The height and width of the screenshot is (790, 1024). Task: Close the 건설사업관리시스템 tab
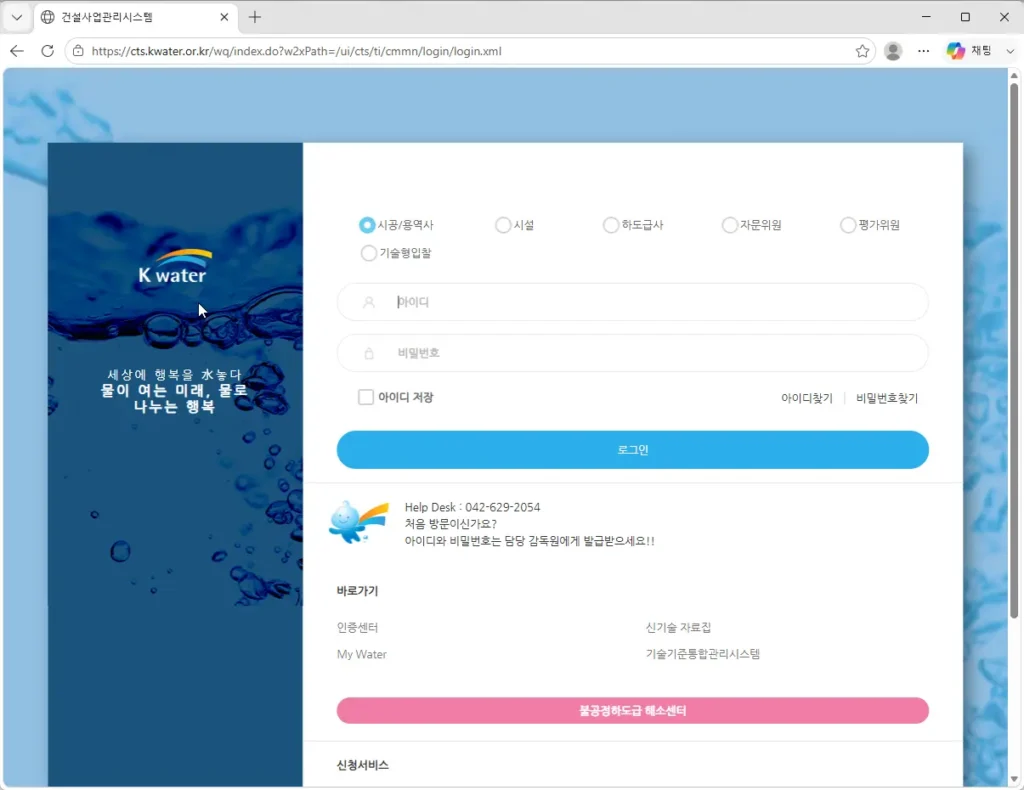(224, 17)
